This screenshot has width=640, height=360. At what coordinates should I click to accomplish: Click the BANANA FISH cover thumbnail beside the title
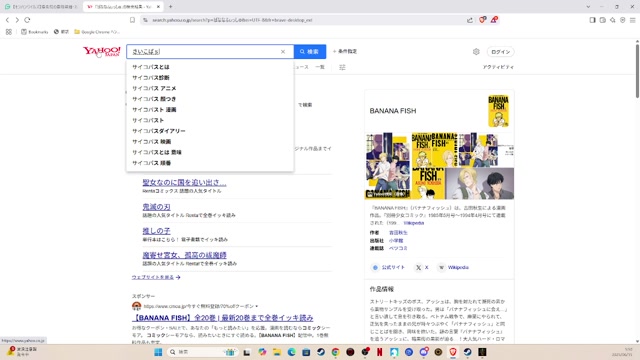click(498, 111)
